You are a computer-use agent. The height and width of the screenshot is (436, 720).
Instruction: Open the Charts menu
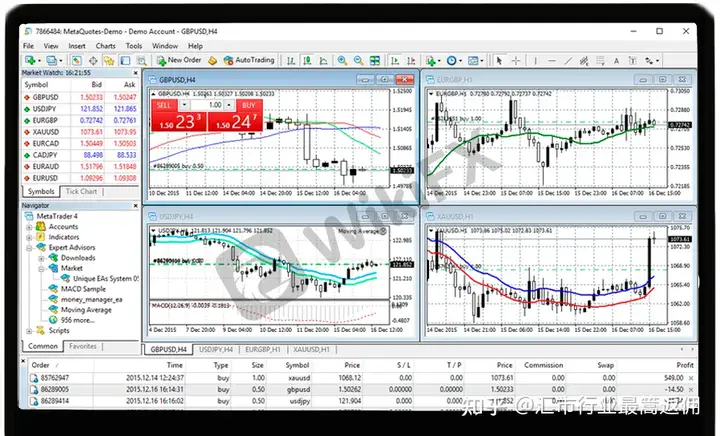tap(106, 46)
